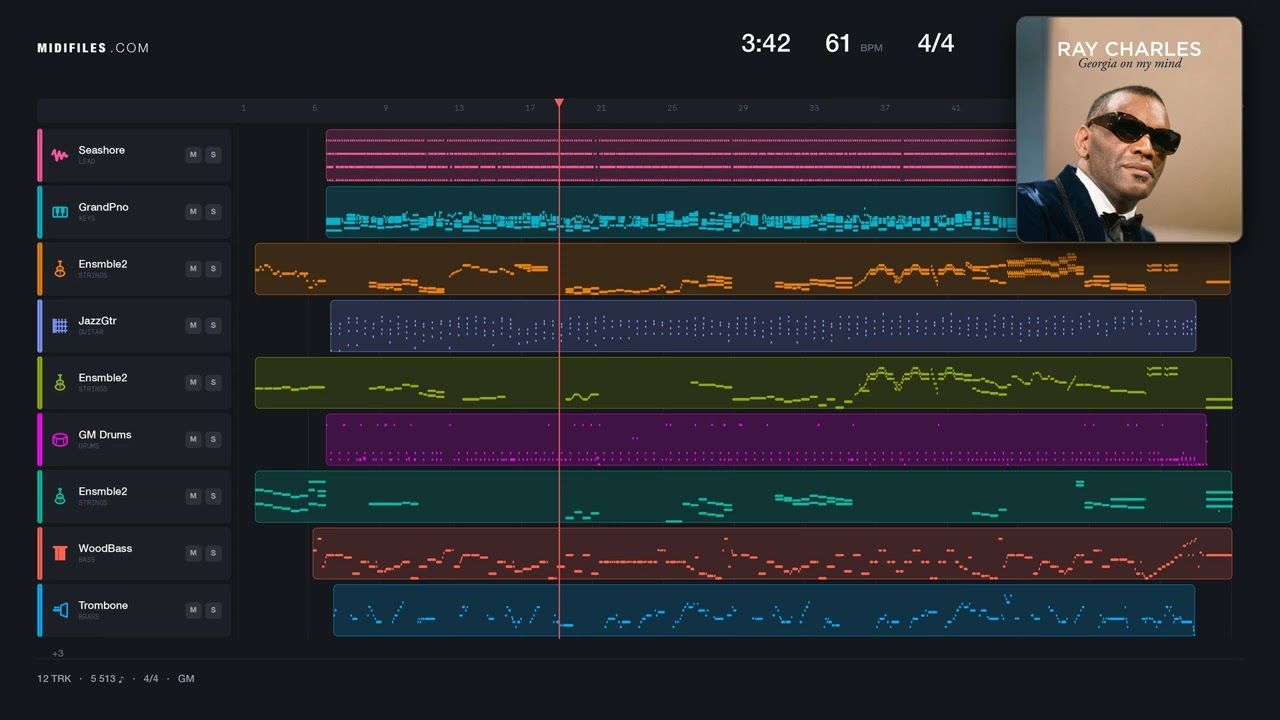Solo the Trombone track

(x=213, y=610)
